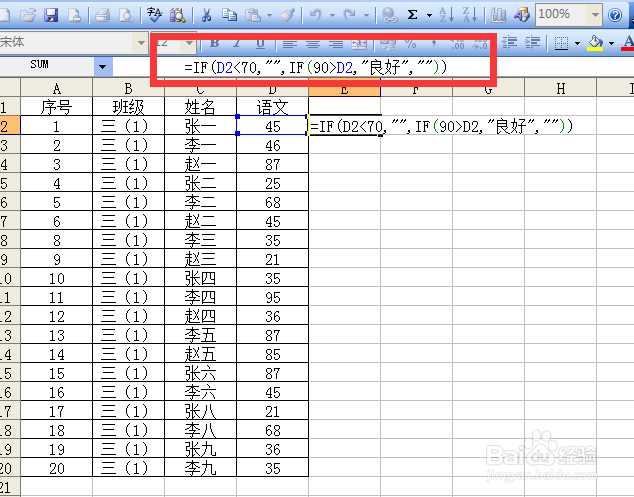Activate the Format Painter brush

click(287, 15)
